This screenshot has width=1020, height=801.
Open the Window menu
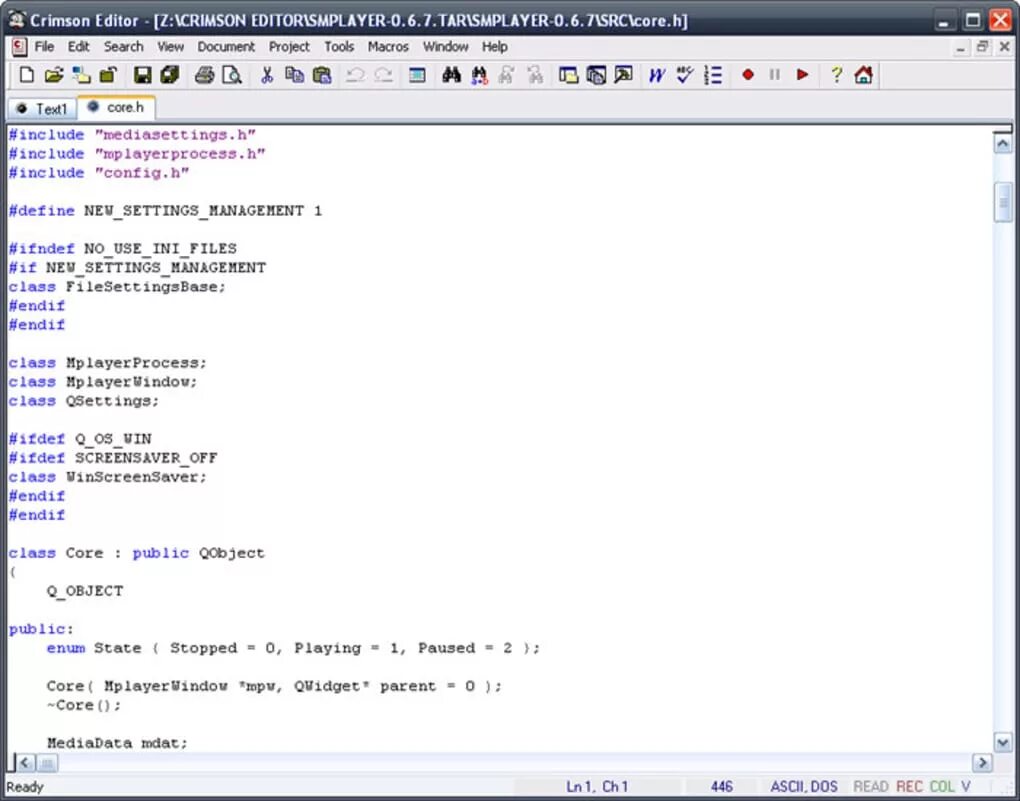point(446,47)
